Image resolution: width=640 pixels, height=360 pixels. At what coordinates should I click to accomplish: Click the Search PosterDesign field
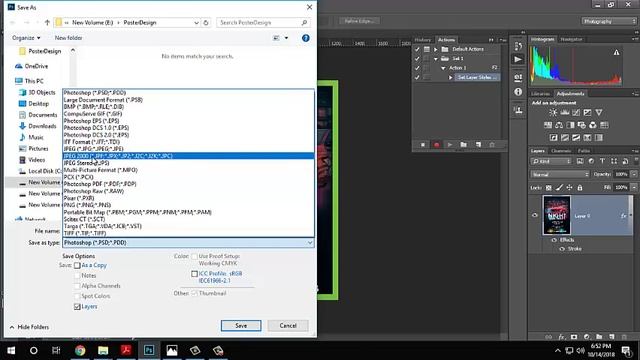(263, 23)
